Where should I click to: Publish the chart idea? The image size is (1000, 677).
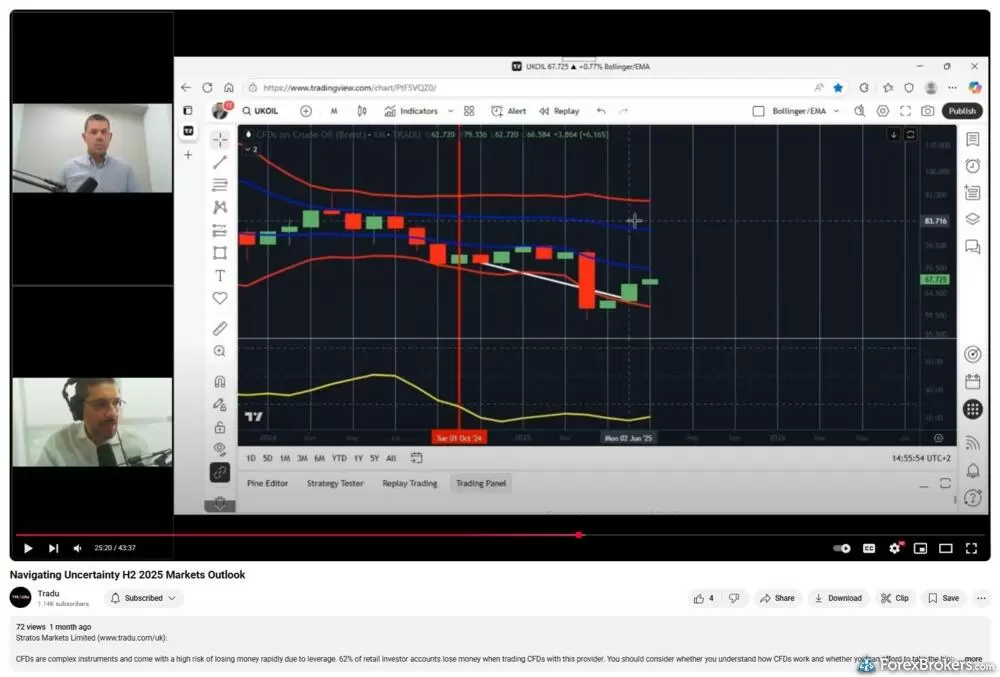pyautogui.click(x=962, y=111)
